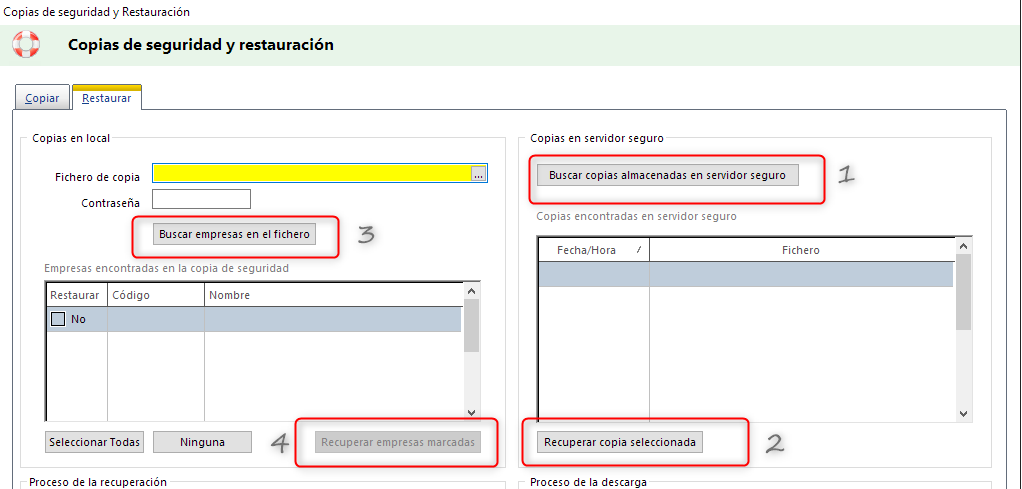1022x489 pixels.
Task: Click the server copies list scrollbar thumb
Action: pyautogui.click(x=963, y=291)
